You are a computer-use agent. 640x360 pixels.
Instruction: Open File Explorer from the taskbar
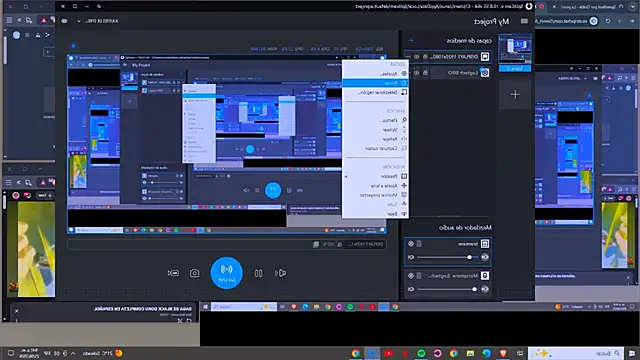pyautogui.click(x=470, y=353)
